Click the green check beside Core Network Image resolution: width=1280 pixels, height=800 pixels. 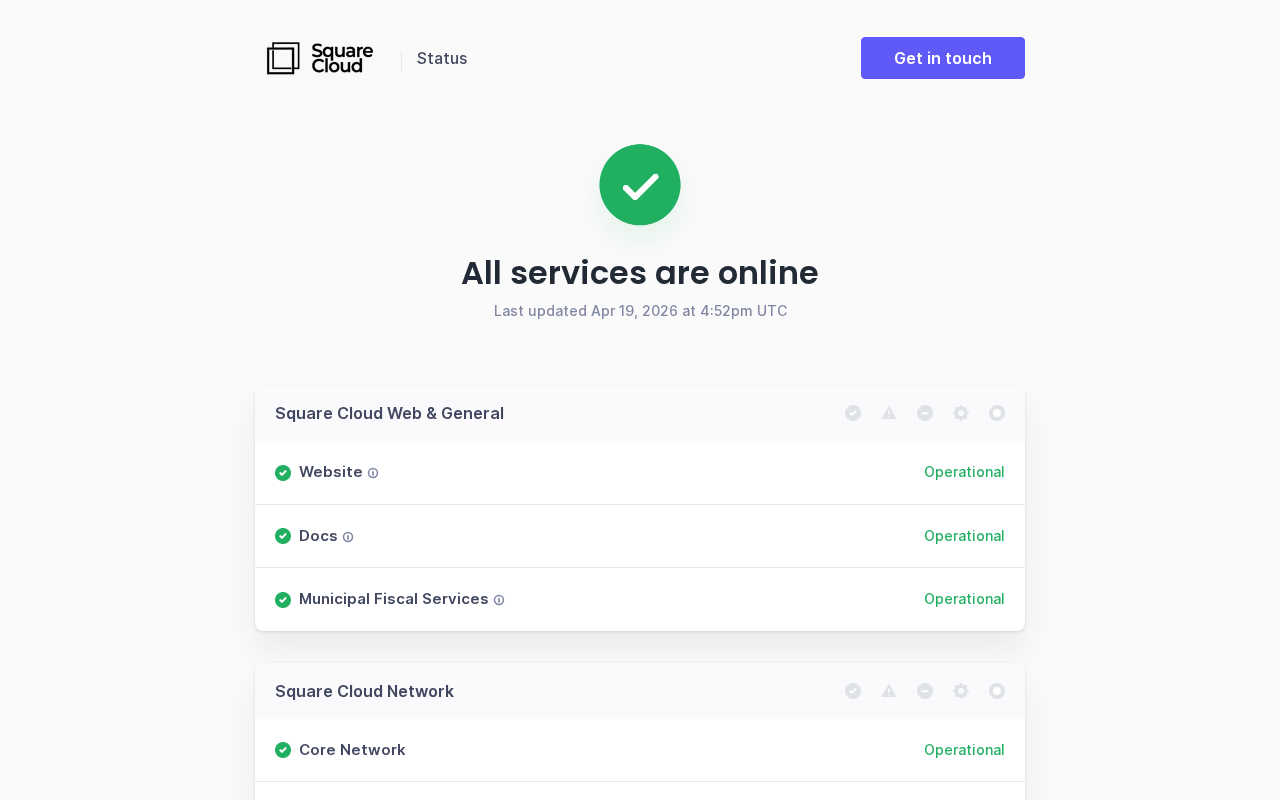tap(283, 750)
